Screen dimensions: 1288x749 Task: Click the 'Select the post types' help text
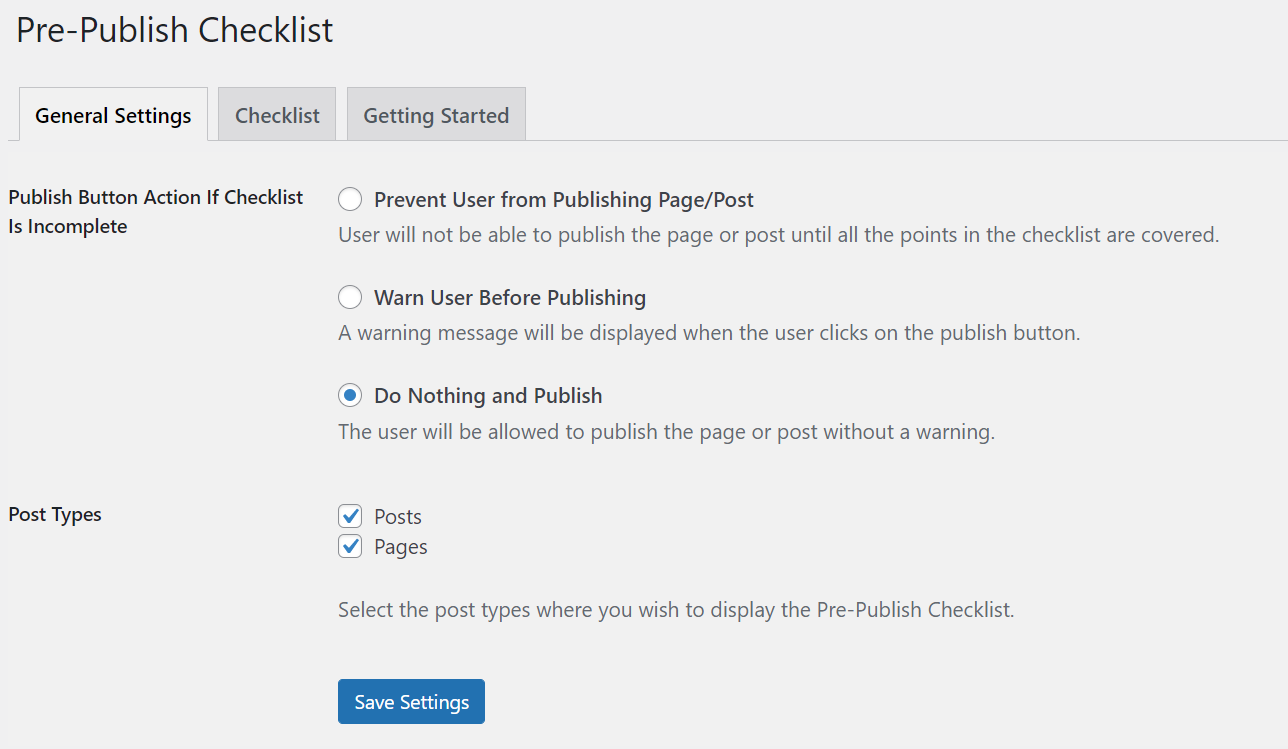pos(676,609)
